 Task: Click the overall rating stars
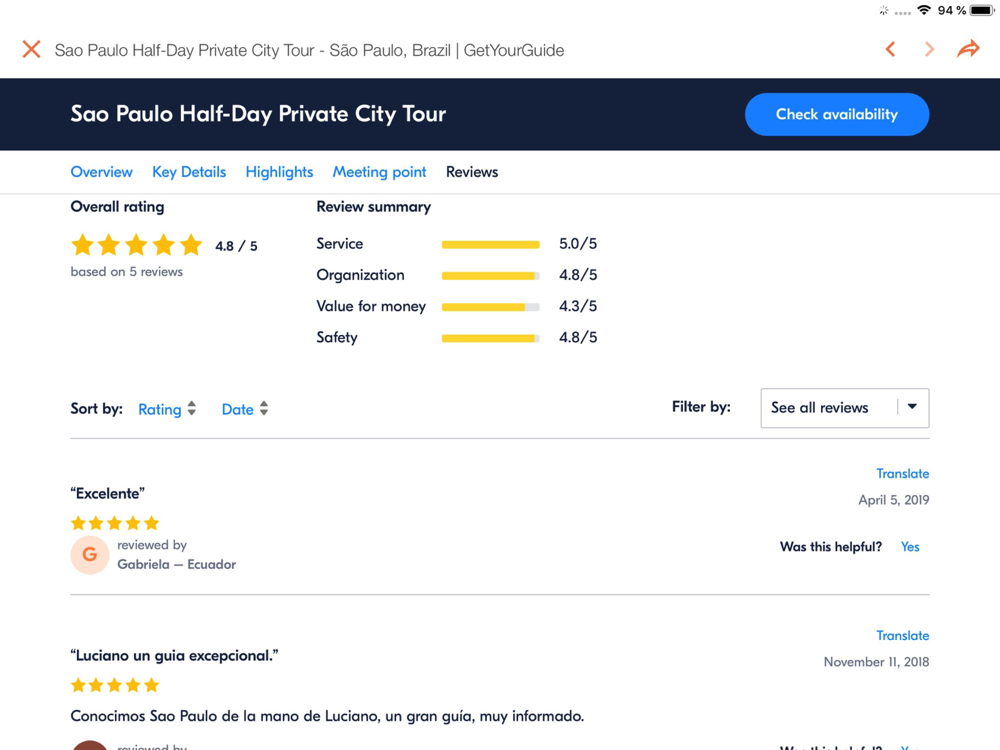point(136,245)
